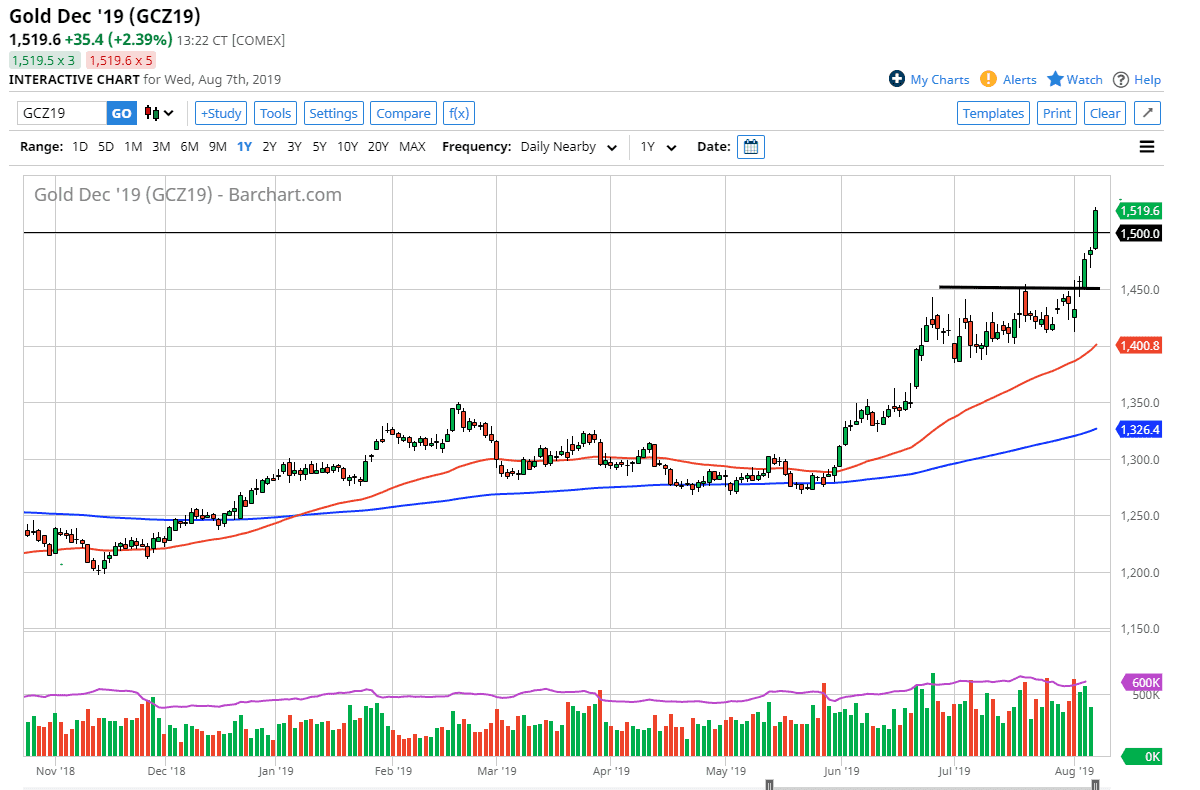Screen dimensions: 1200x790
Task: Click the My Charts plus icon
Action: click(x=897, y=79)
